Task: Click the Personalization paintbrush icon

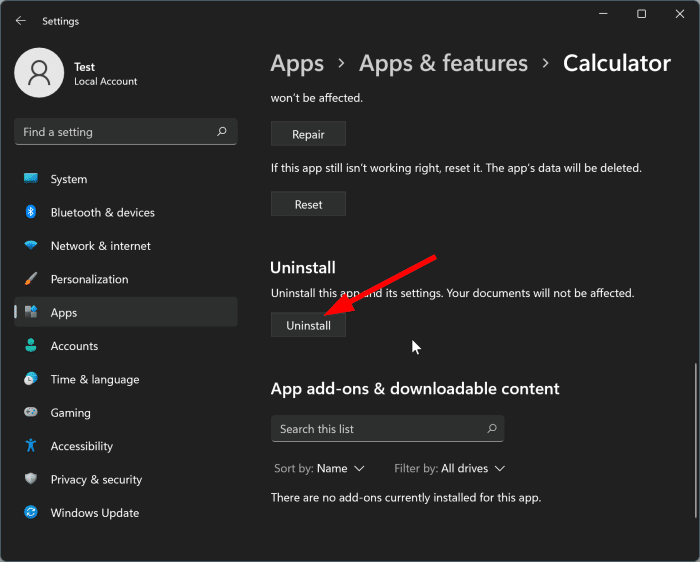Action: click(31, 279)
